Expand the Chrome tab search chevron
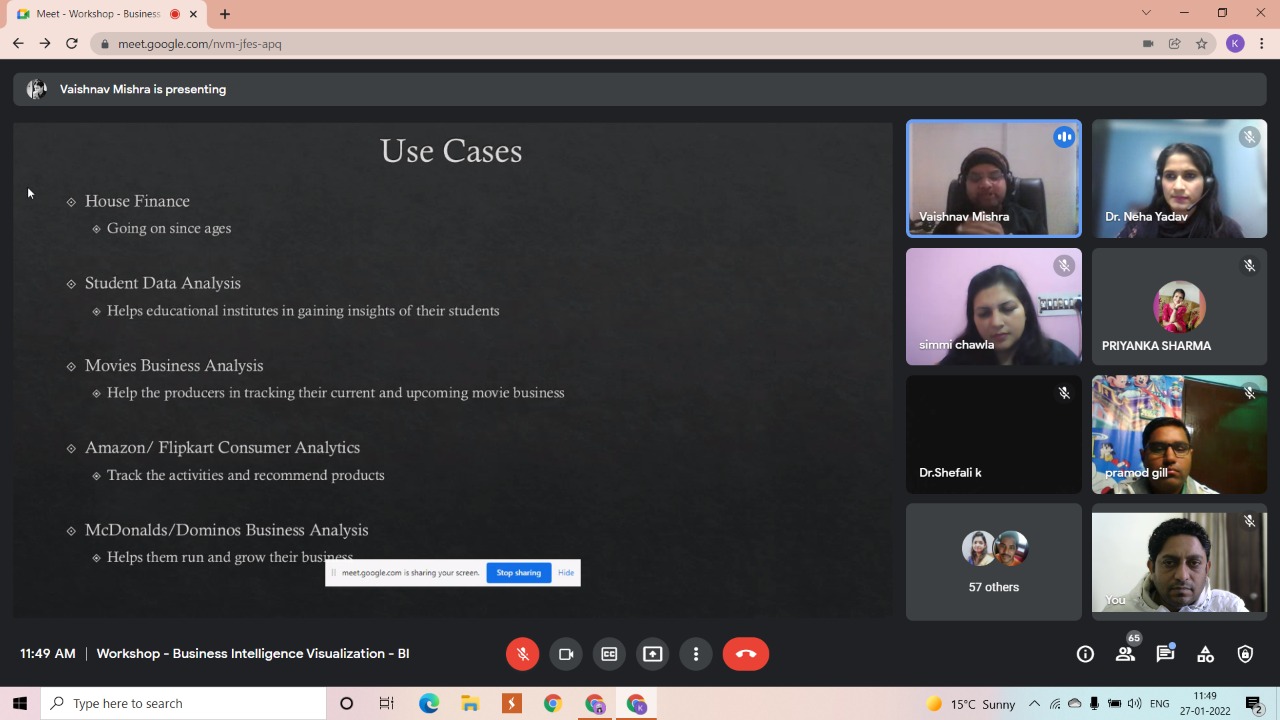Screen dimensions: 1280x720 (x=1146, y=13)
